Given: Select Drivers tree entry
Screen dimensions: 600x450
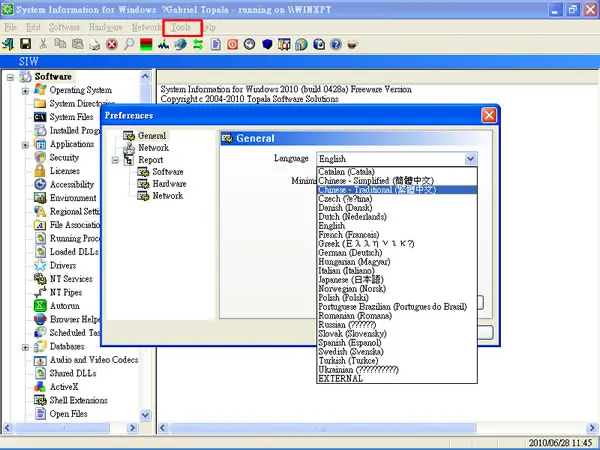Looking at the screenshot, I should pos(63,265).
